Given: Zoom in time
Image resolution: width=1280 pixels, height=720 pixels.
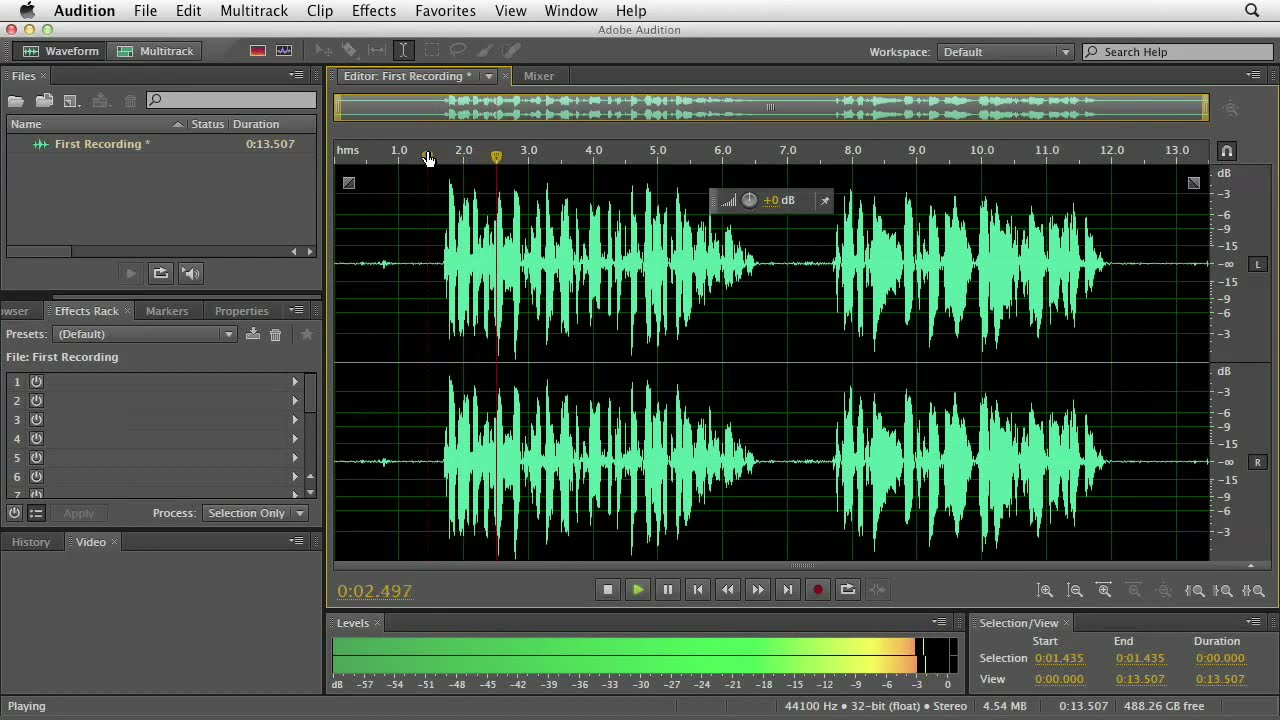Looking at the screenshot, I should [1104, 591].
